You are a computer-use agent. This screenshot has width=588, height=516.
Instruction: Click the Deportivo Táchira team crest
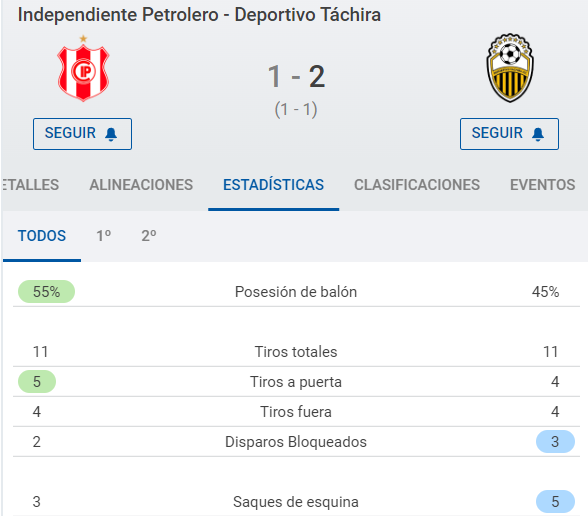[x=510, y=68]
